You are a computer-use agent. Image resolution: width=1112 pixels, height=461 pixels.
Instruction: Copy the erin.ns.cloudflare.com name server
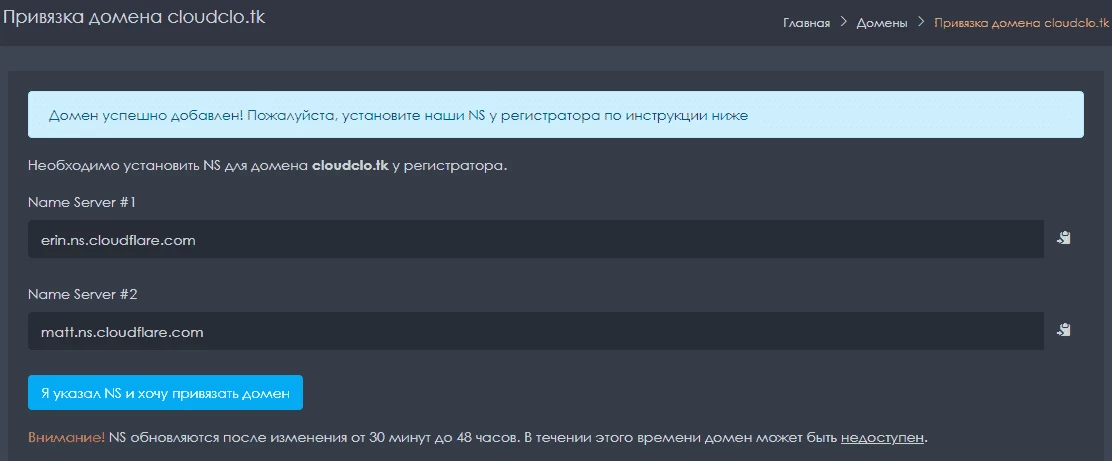[1063, 238]
